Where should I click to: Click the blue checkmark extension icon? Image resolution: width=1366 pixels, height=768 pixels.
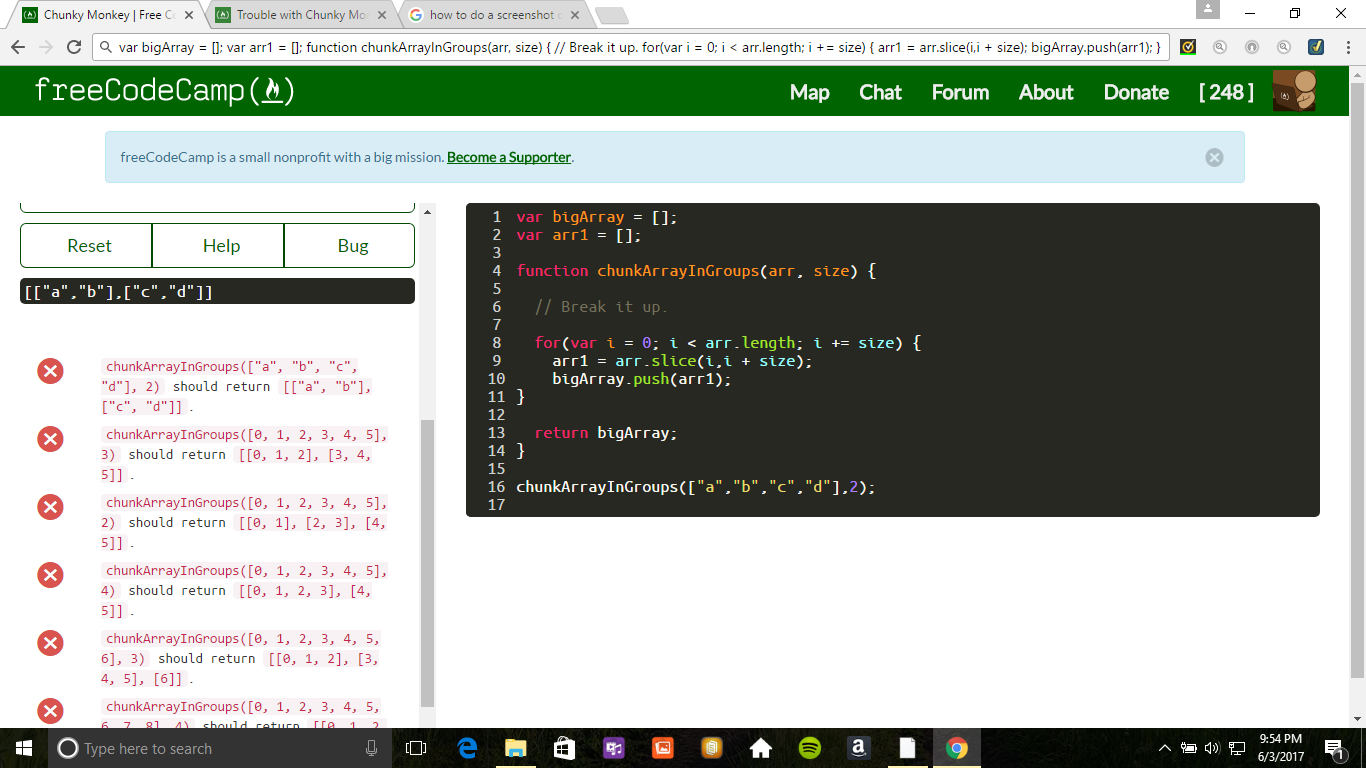(1316, 47)
